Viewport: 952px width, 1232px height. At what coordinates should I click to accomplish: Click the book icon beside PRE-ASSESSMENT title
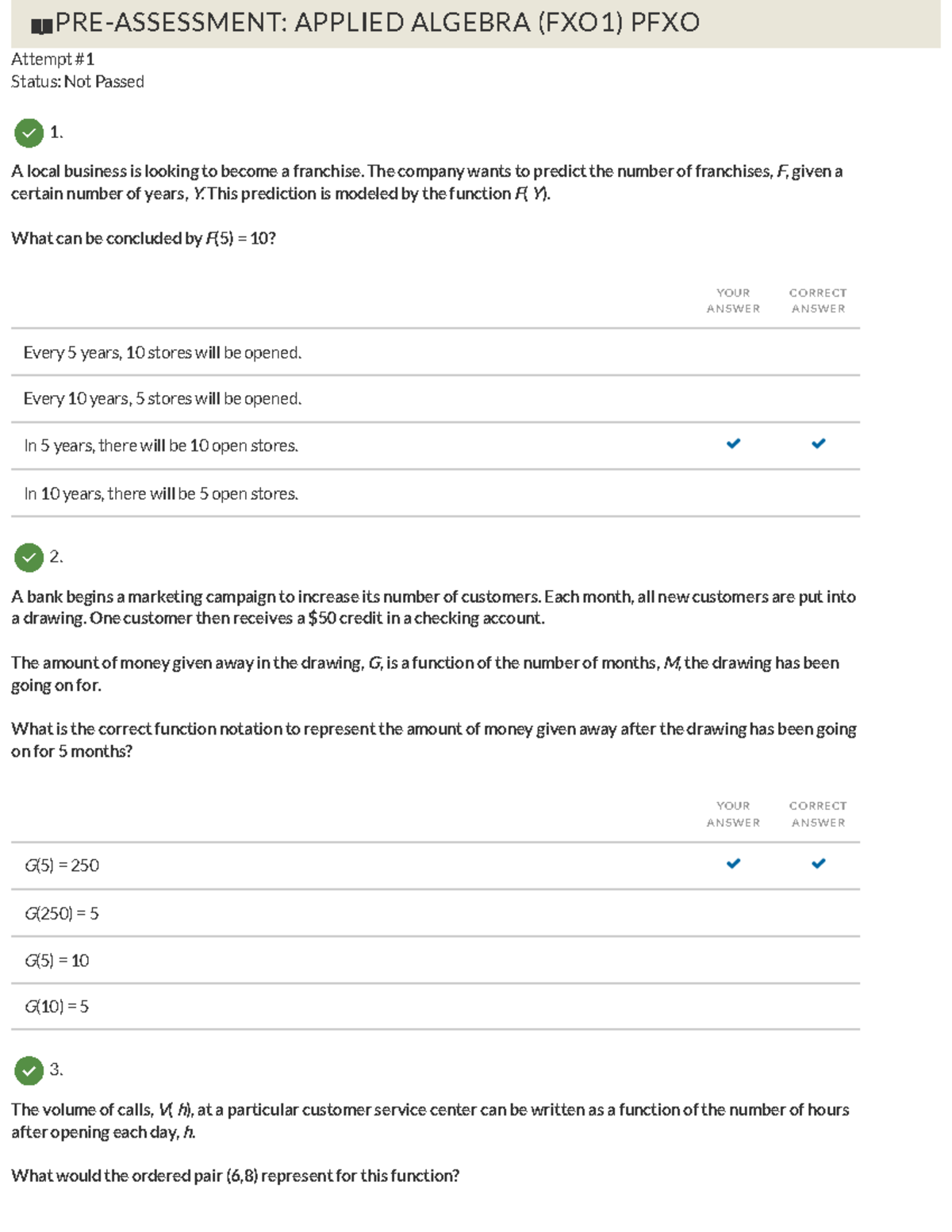click(41, 26)
